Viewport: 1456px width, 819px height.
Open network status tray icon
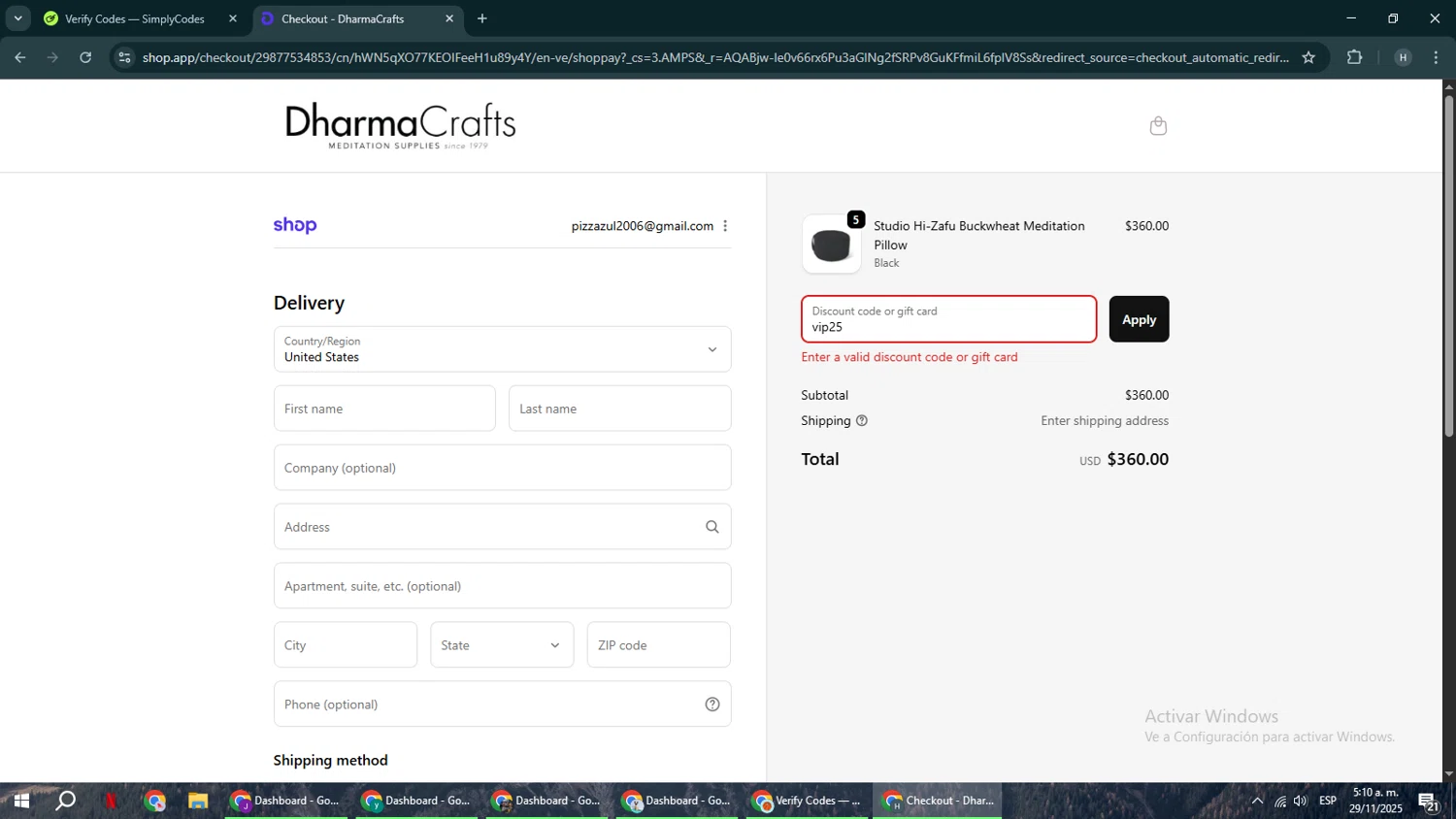pyautogui.click(x=1280, y=802)
